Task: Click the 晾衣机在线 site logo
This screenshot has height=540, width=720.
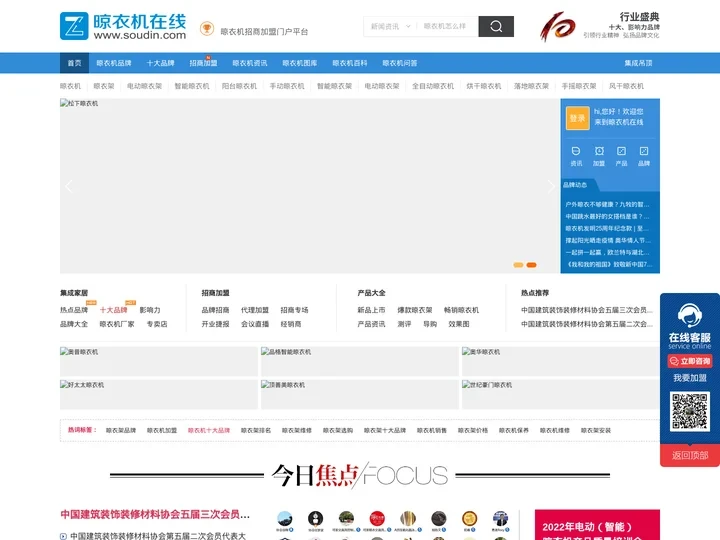Action: pyautogui.click(x=123, y=26)
